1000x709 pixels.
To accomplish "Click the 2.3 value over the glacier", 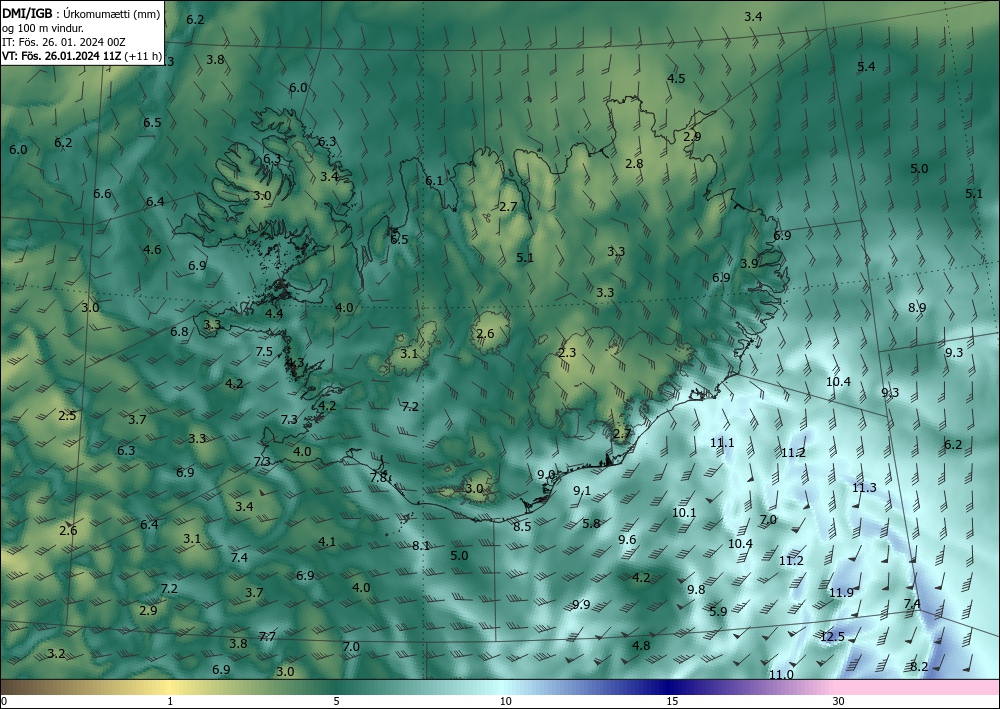I will 567,353.
